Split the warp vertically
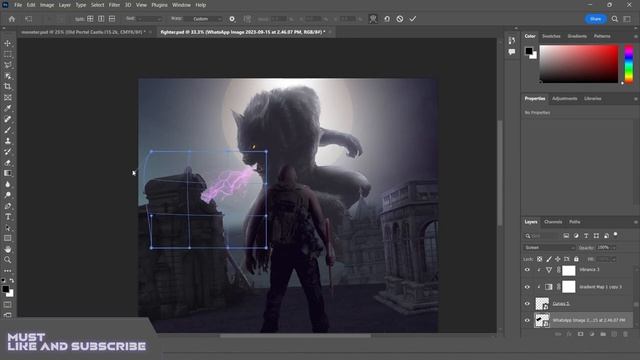This screenshot has width=640, height=360. [x=101, y=19]
